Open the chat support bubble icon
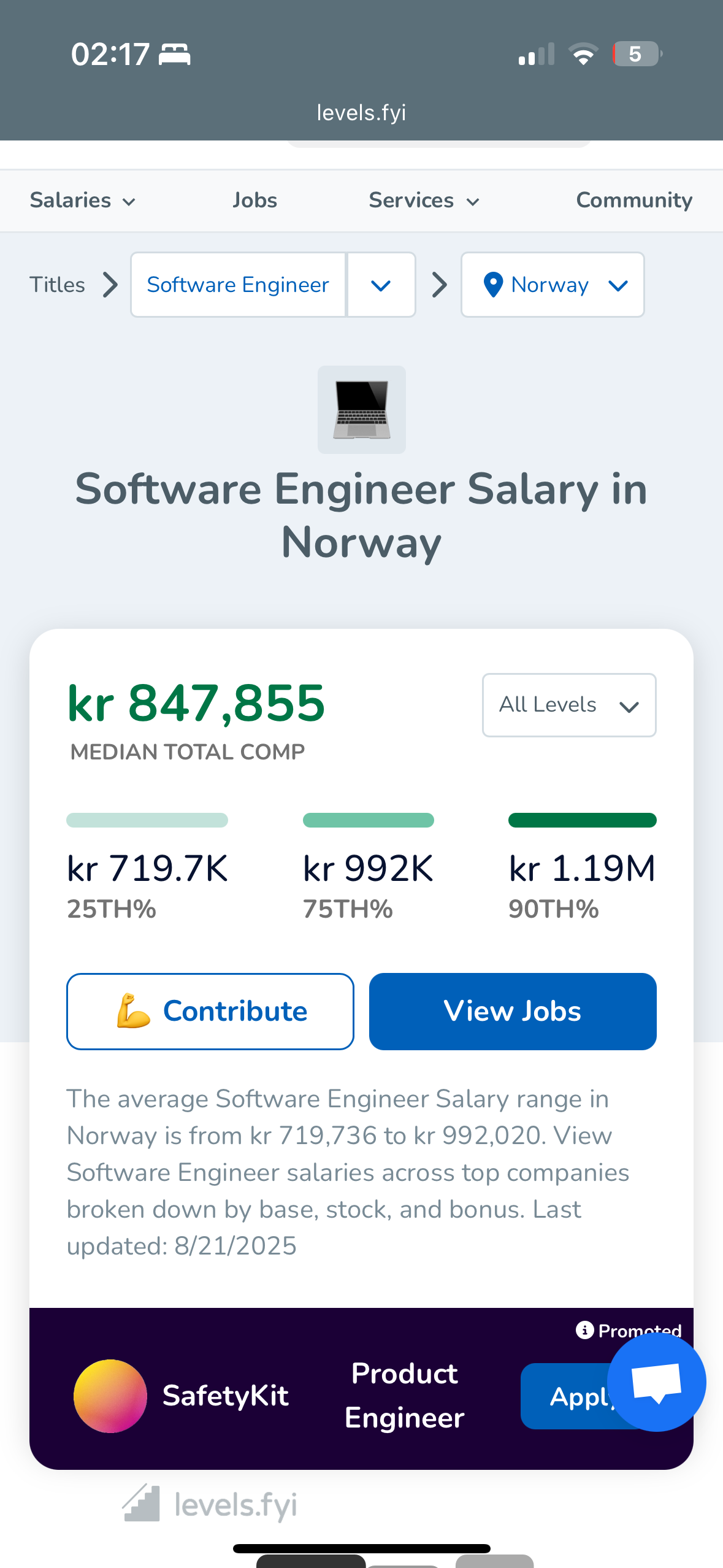Viewport: 723px width, 1568px height. click(656, 1382)
